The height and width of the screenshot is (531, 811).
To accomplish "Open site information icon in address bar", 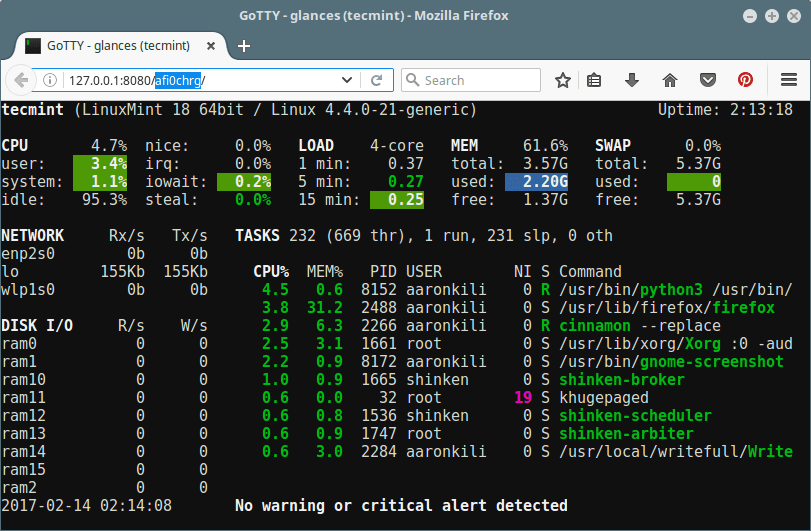I will coord(50,80).
